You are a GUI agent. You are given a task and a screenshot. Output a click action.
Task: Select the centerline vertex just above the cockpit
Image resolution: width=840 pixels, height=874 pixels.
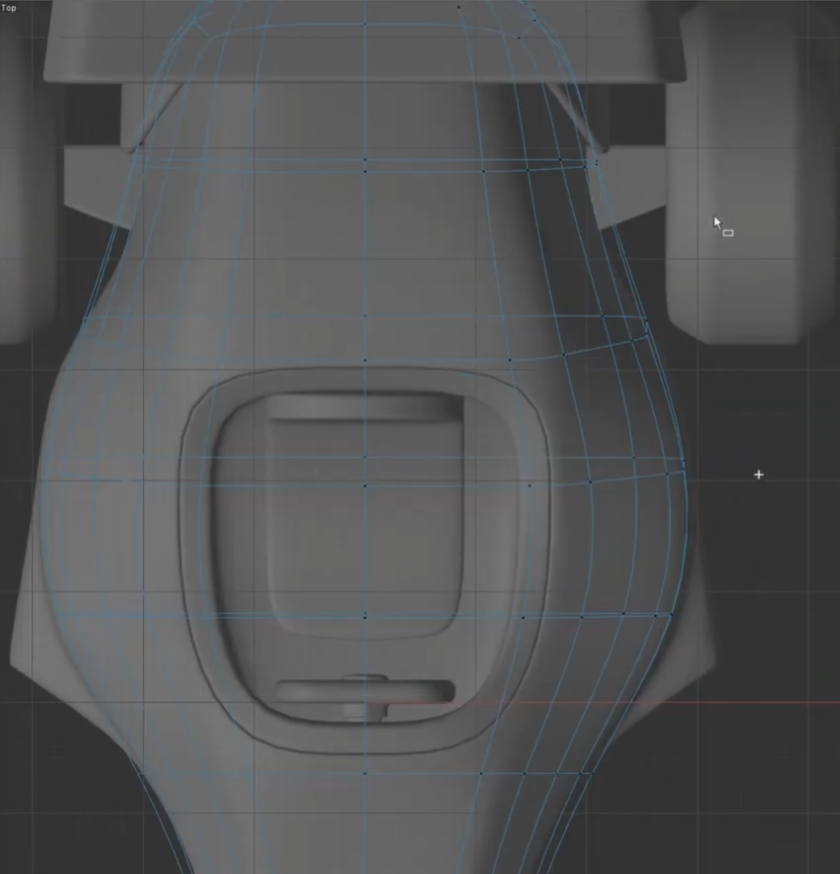pos(365,360)
